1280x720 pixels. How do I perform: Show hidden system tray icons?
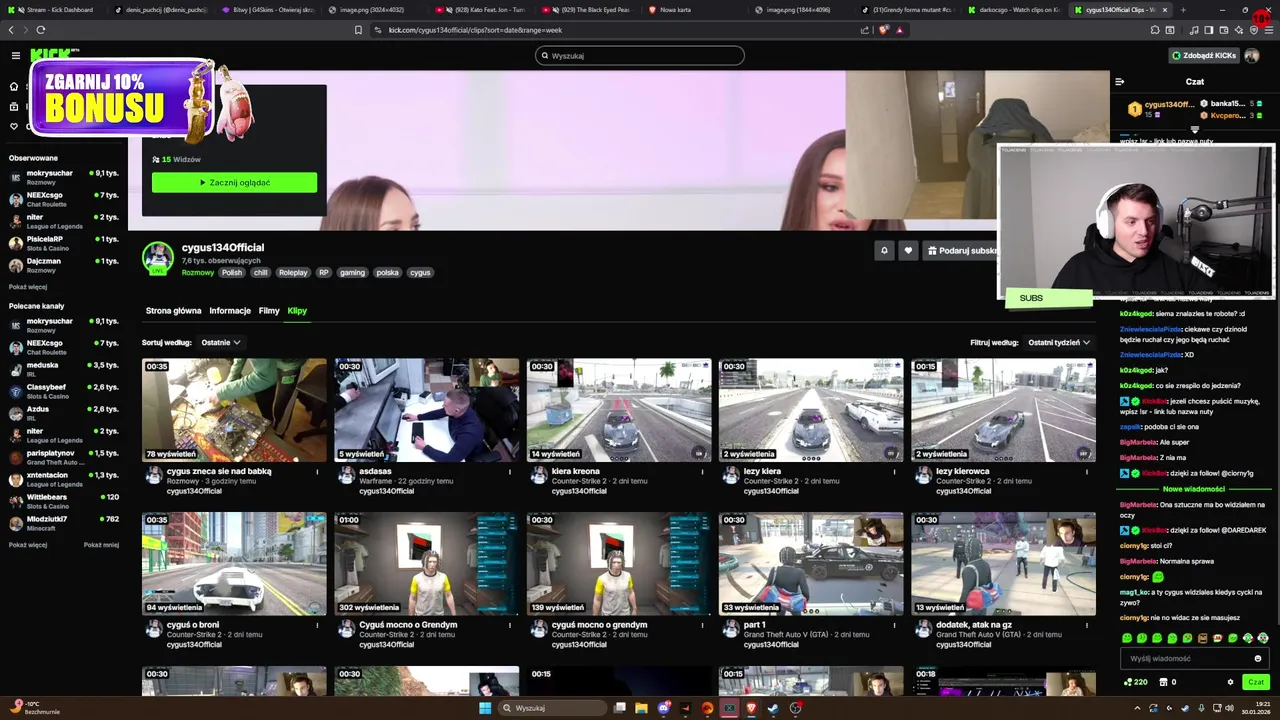click(1137, 708)
